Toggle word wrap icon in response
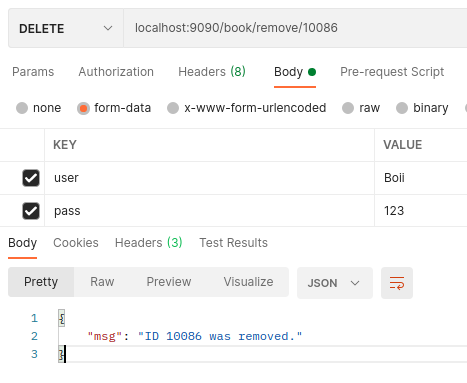The height and width of the screenshot is (383, 467). pyautogui.click(x=397, y=283)
